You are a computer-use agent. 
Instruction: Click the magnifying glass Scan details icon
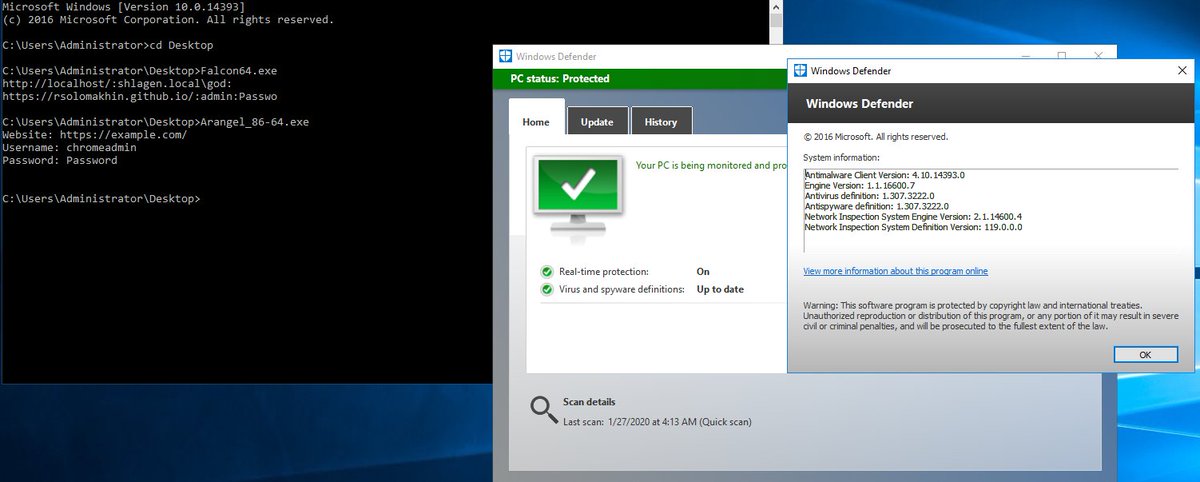543,409
